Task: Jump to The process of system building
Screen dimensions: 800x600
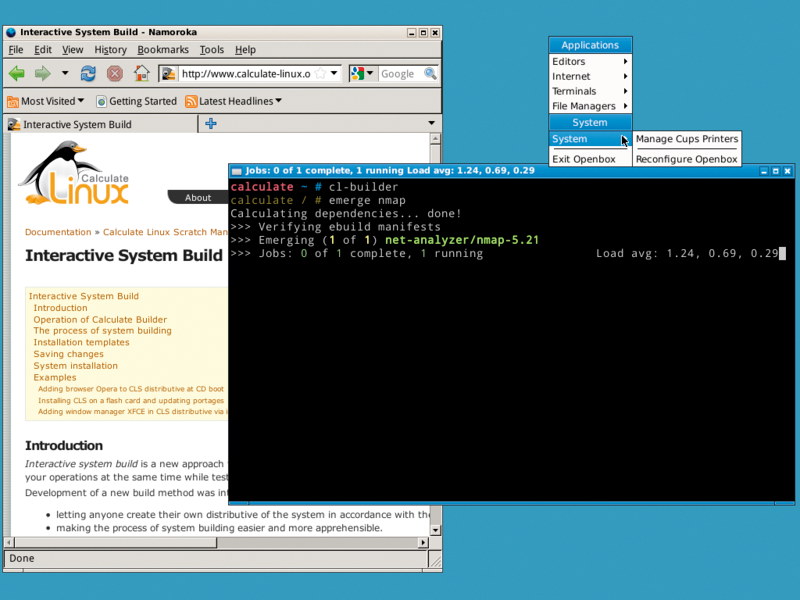Action: point(103,331)
